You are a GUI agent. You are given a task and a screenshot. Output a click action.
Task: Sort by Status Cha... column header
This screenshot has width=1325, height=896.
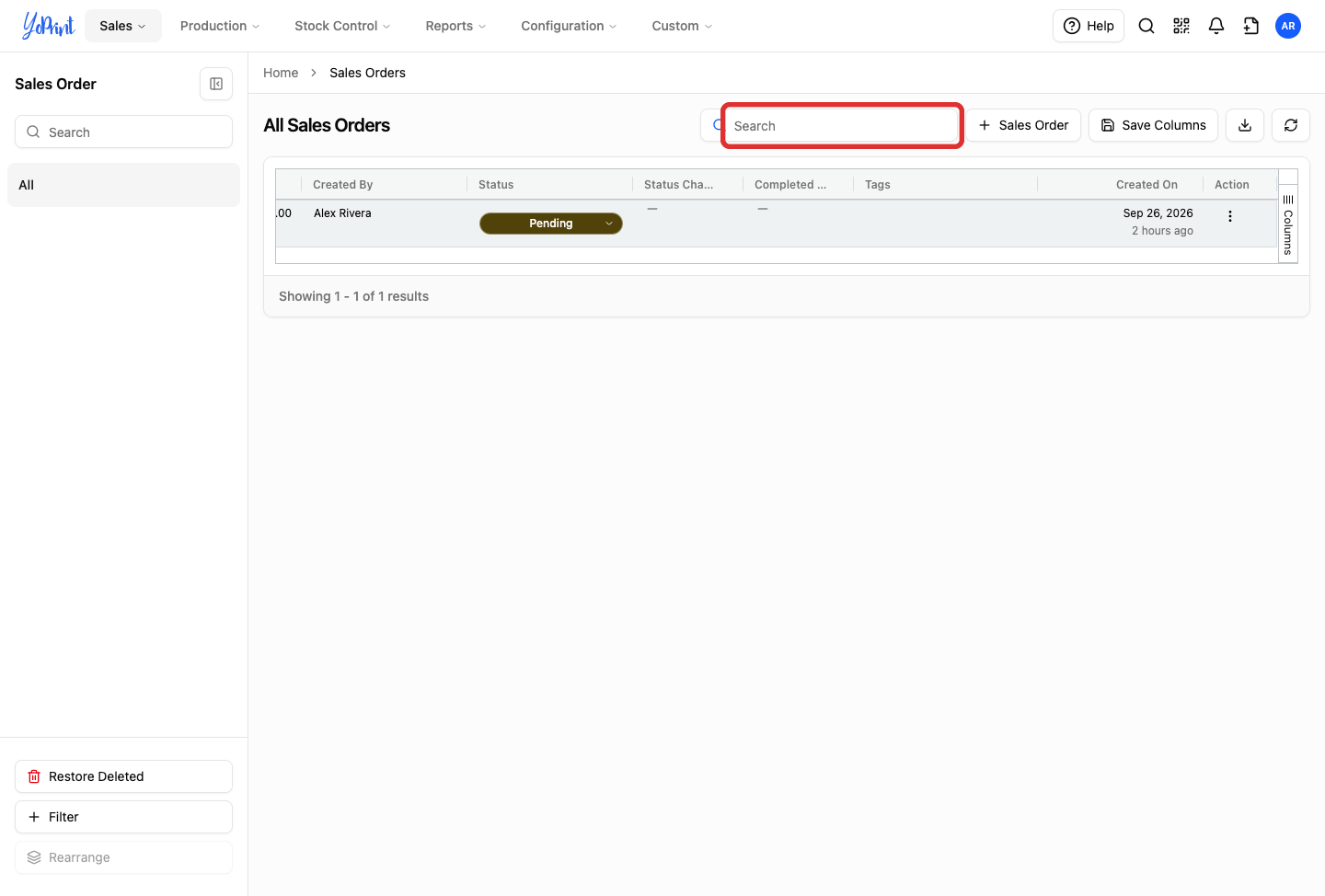[678, 185]
